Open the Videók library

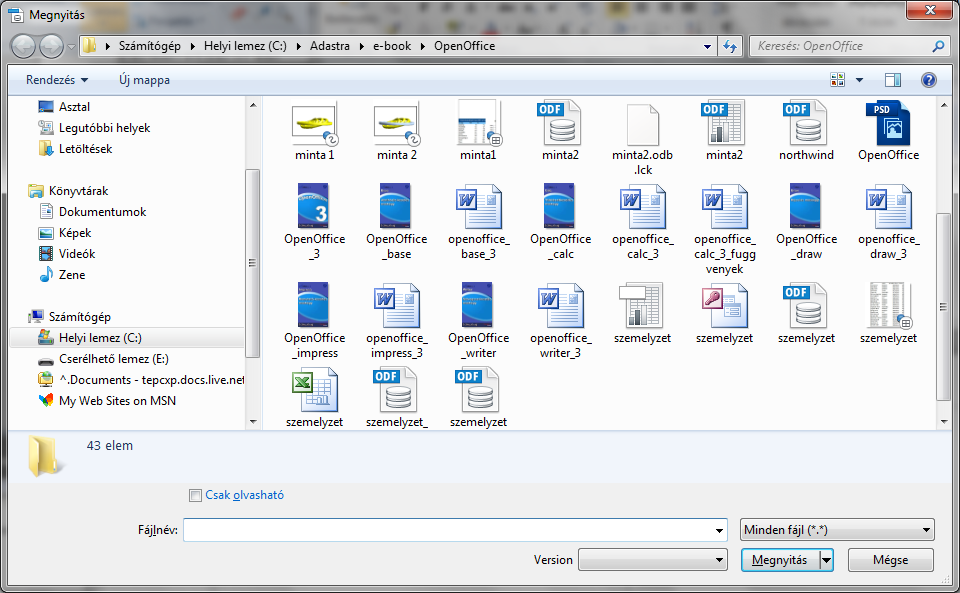point(67,254)
